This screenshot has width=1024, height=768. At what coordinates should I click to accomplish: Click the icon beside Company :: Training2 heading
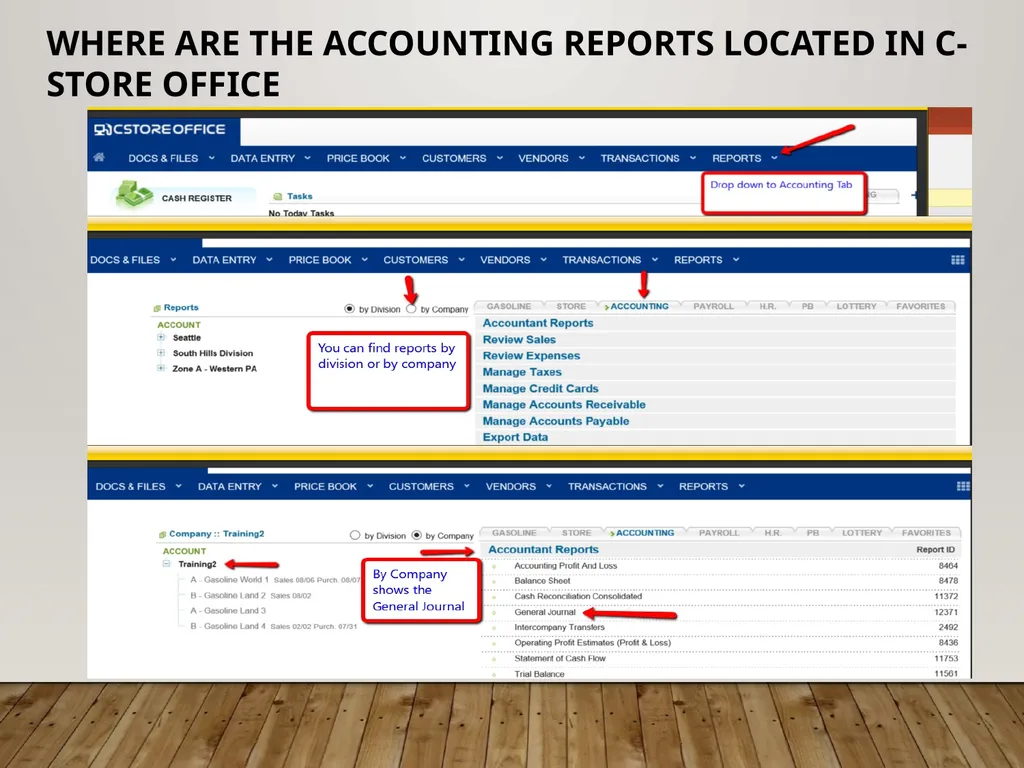[162, 534]
